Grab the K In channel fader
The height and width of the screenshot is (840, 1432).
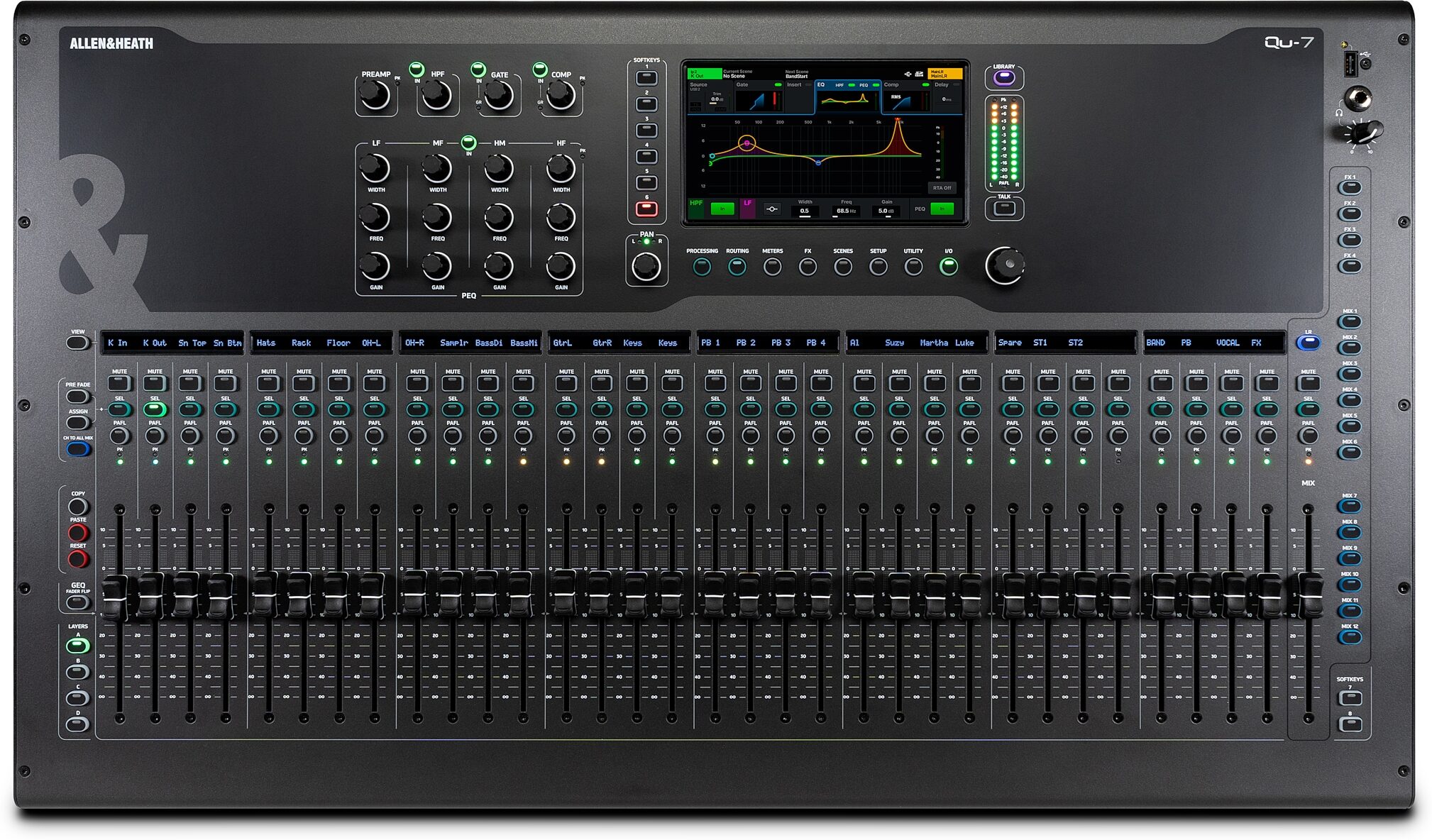(115, 597)
